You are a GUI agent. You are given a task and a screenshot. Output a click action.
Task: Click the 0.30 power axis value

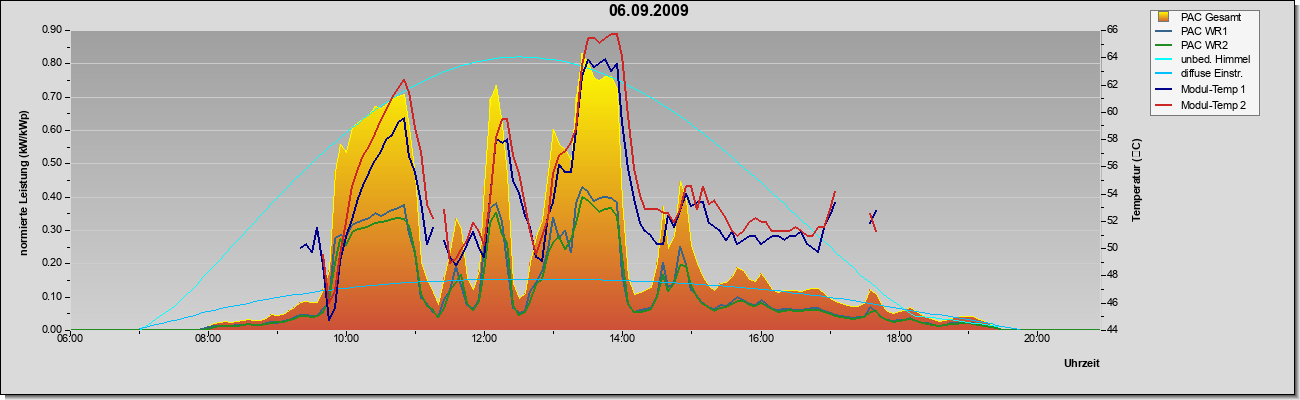pyautogui.click(x=53, y=230)
